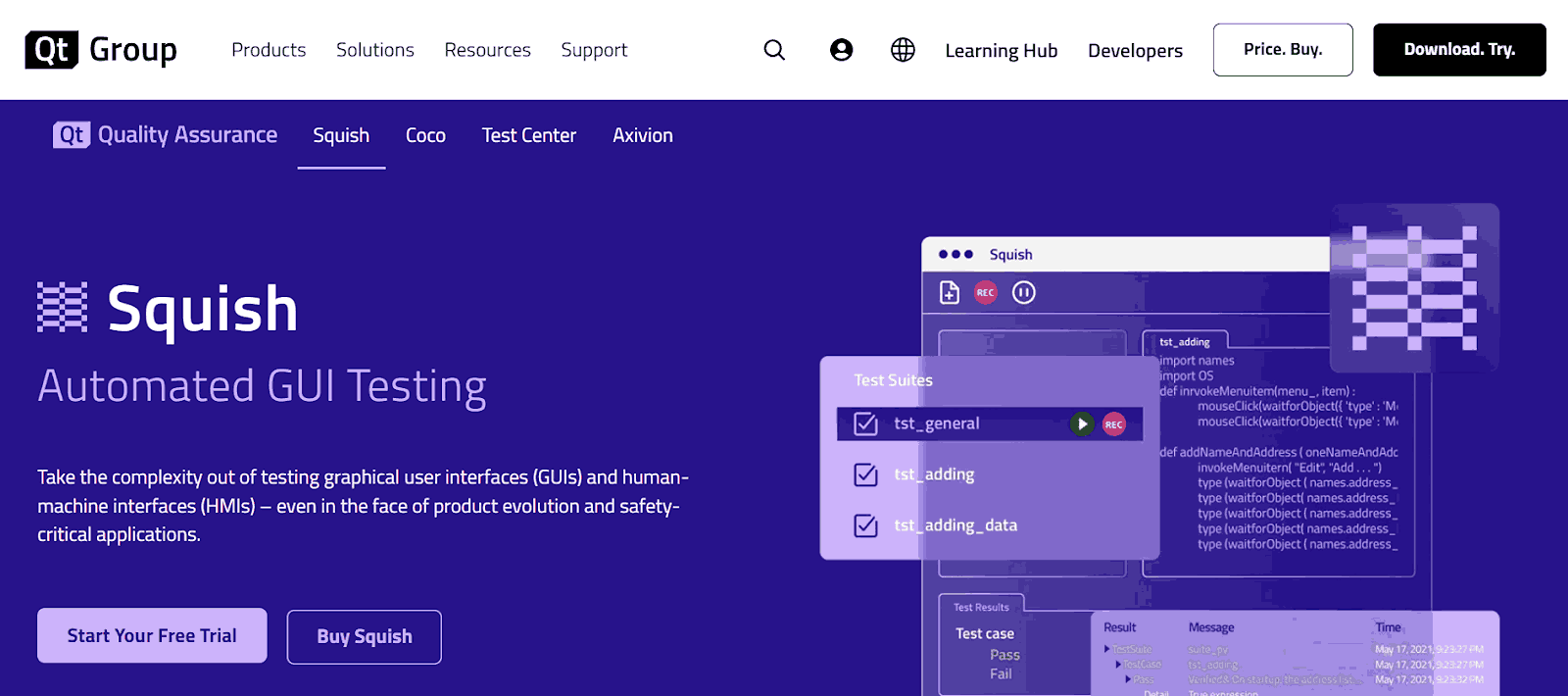Open the user account icon

[841, 50]
